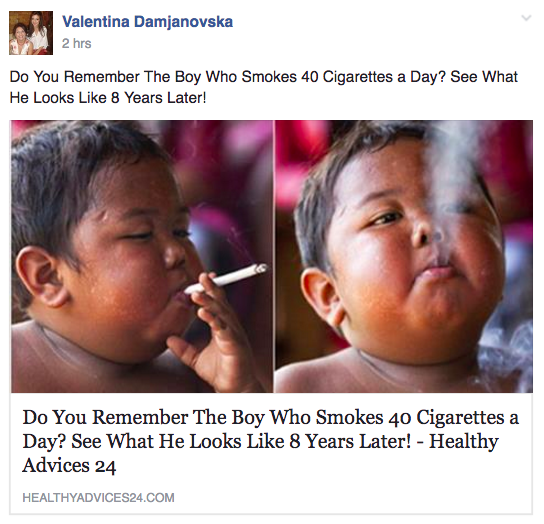Visit the HEALTHYADVICES24.COM domain link

click(98, 498)
